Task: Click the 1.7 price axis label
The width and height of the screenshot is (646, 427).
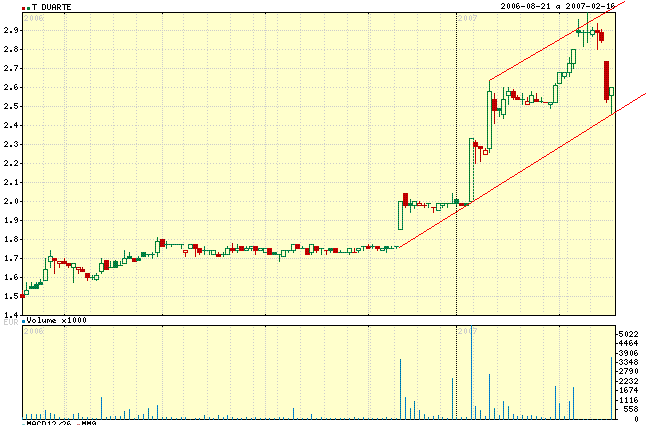Action: coord(10,258)
